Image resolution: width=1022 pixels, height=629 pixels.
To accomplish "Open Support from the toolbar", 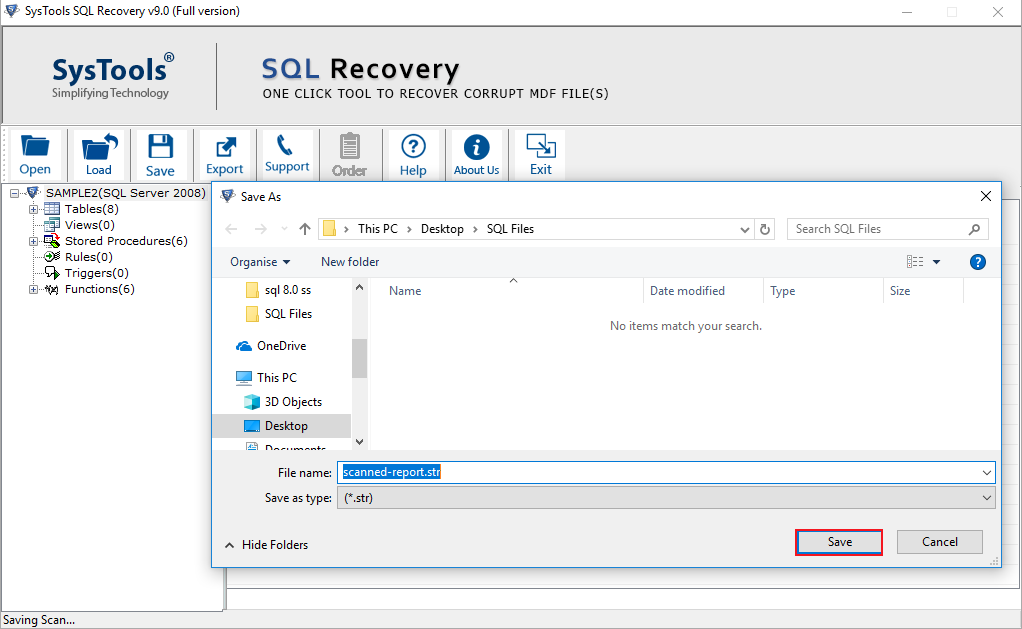I will click(x=287, y=154).
